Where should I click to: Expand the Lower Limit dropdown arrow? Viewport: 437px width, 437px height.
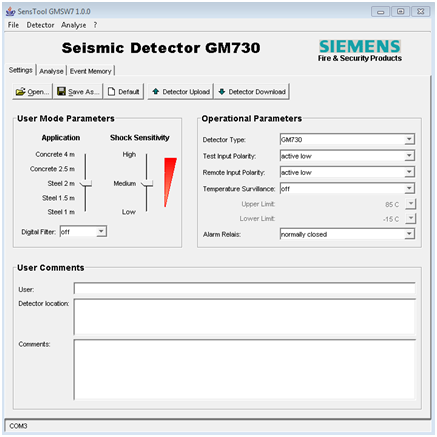click(x=411, y=218)
